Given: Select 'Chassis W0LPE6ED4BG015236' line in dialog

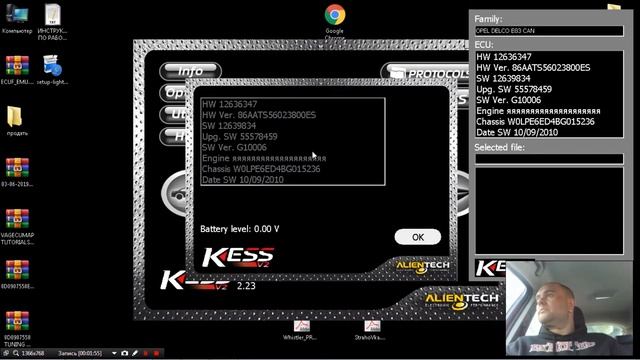Looking at the screenshot, I should click(x=261, y=169).
